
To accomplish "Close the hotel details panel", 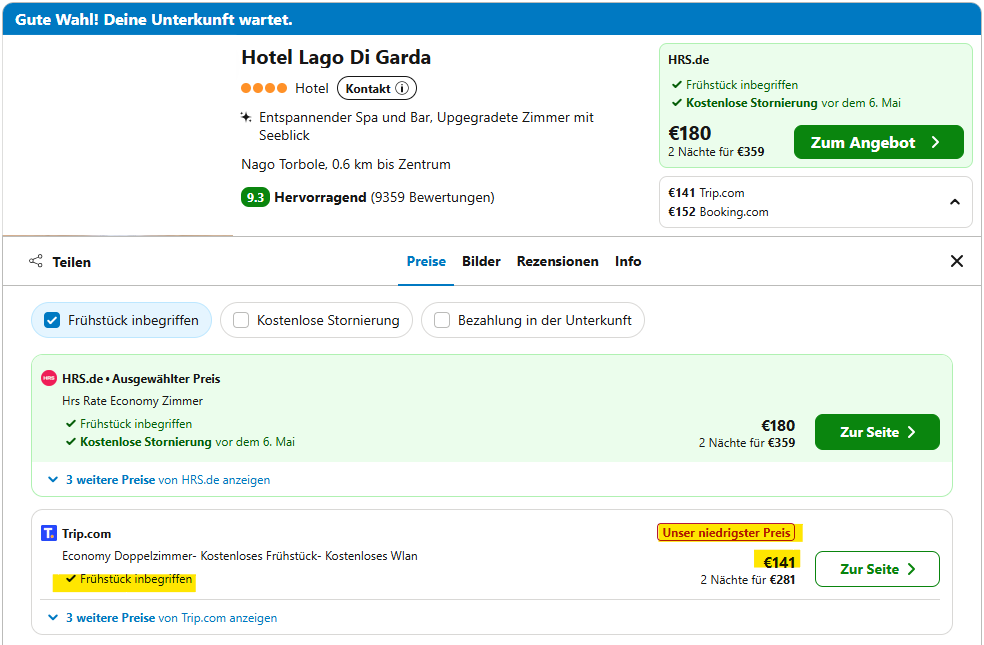I will point(956,261).
